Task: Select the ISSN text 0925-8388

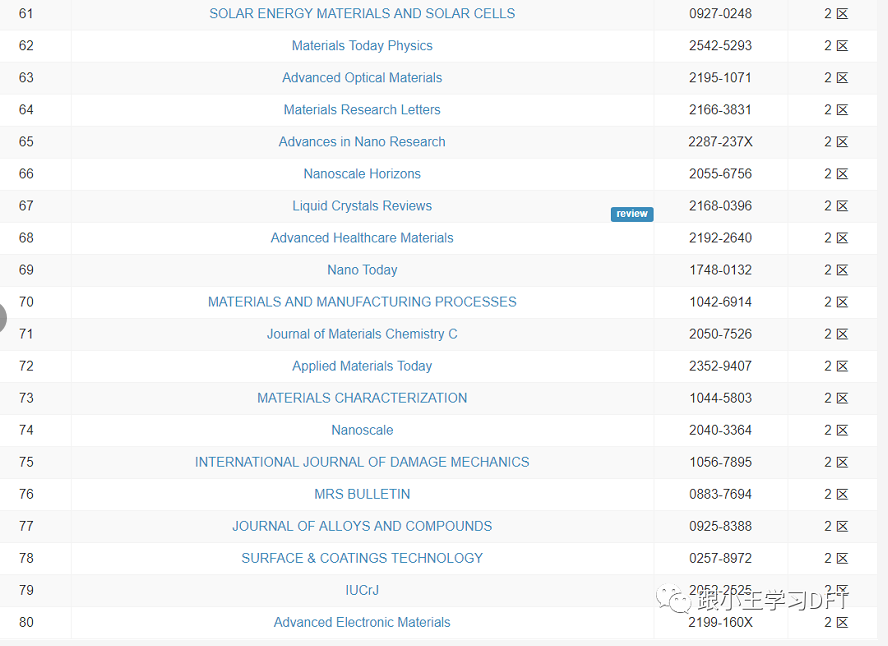Action: (x=720, y=527)
